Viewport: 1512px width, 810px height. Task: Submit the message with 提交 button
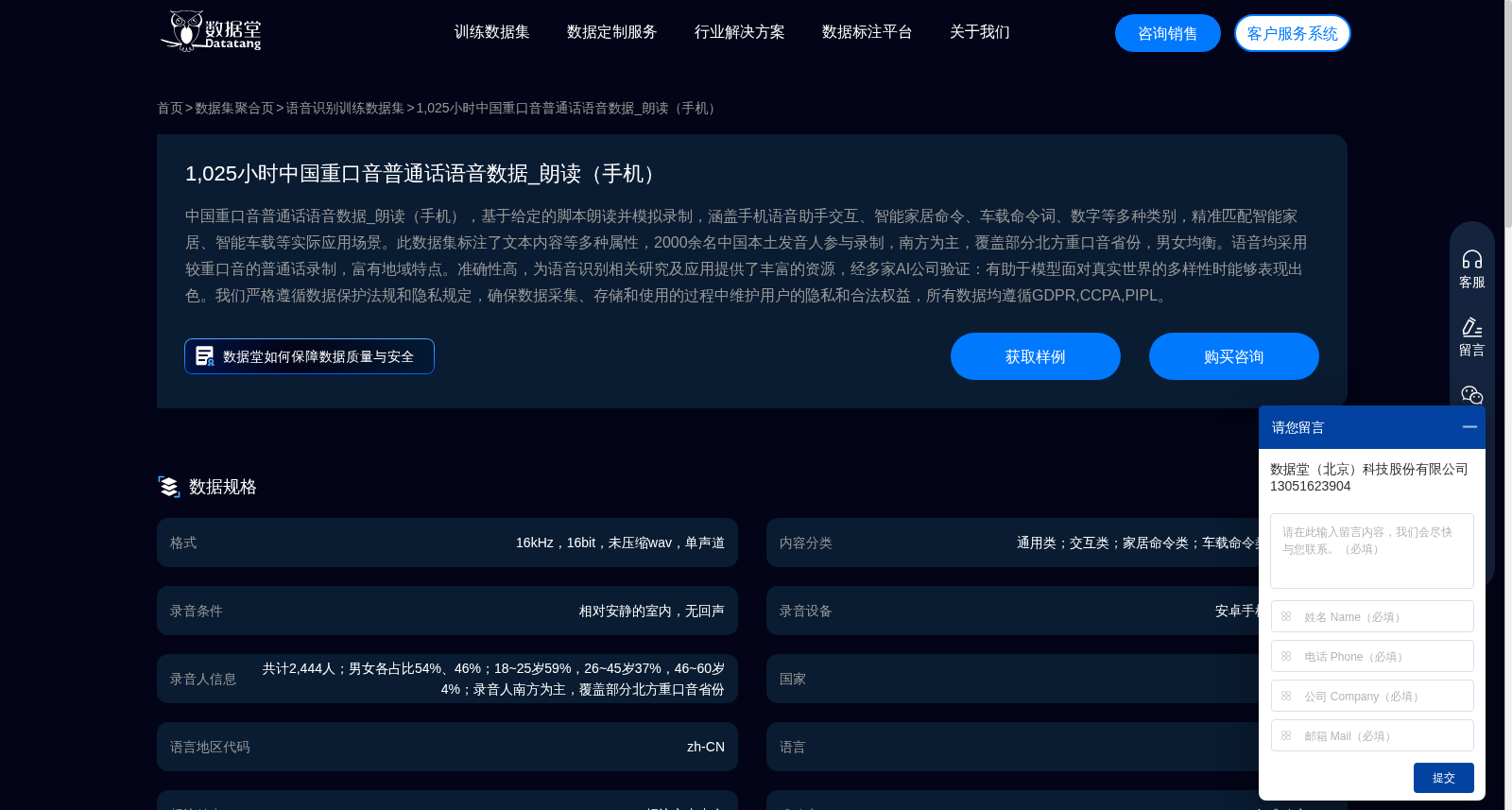1443,778
